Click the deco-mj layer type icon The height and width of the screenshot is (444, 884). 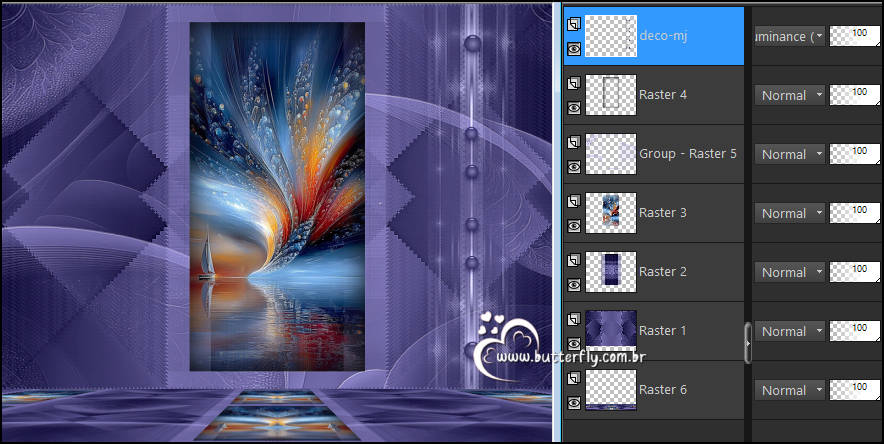573,24
